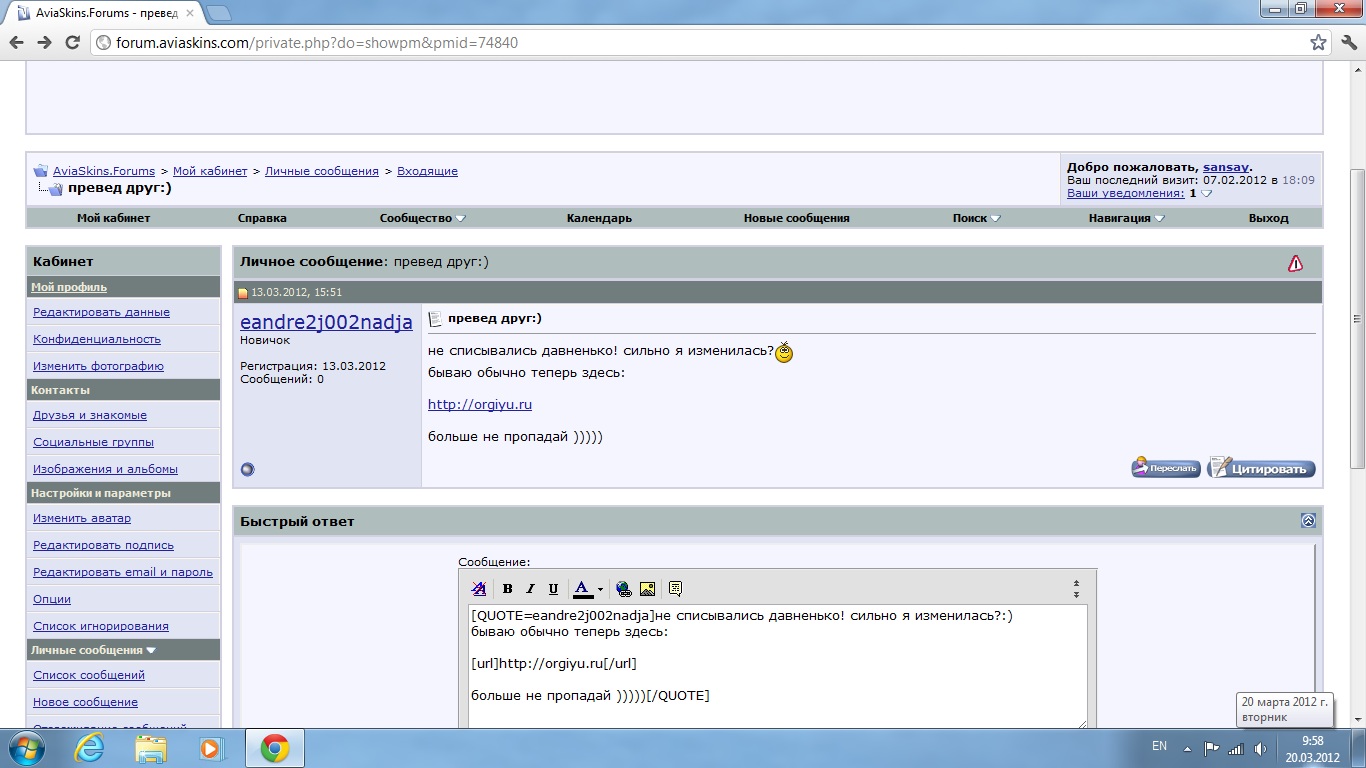Open Конфиденциальность sidebar link
This screenshot has width=1366, height=768.
pyautogui.click(x=97, y=339)
